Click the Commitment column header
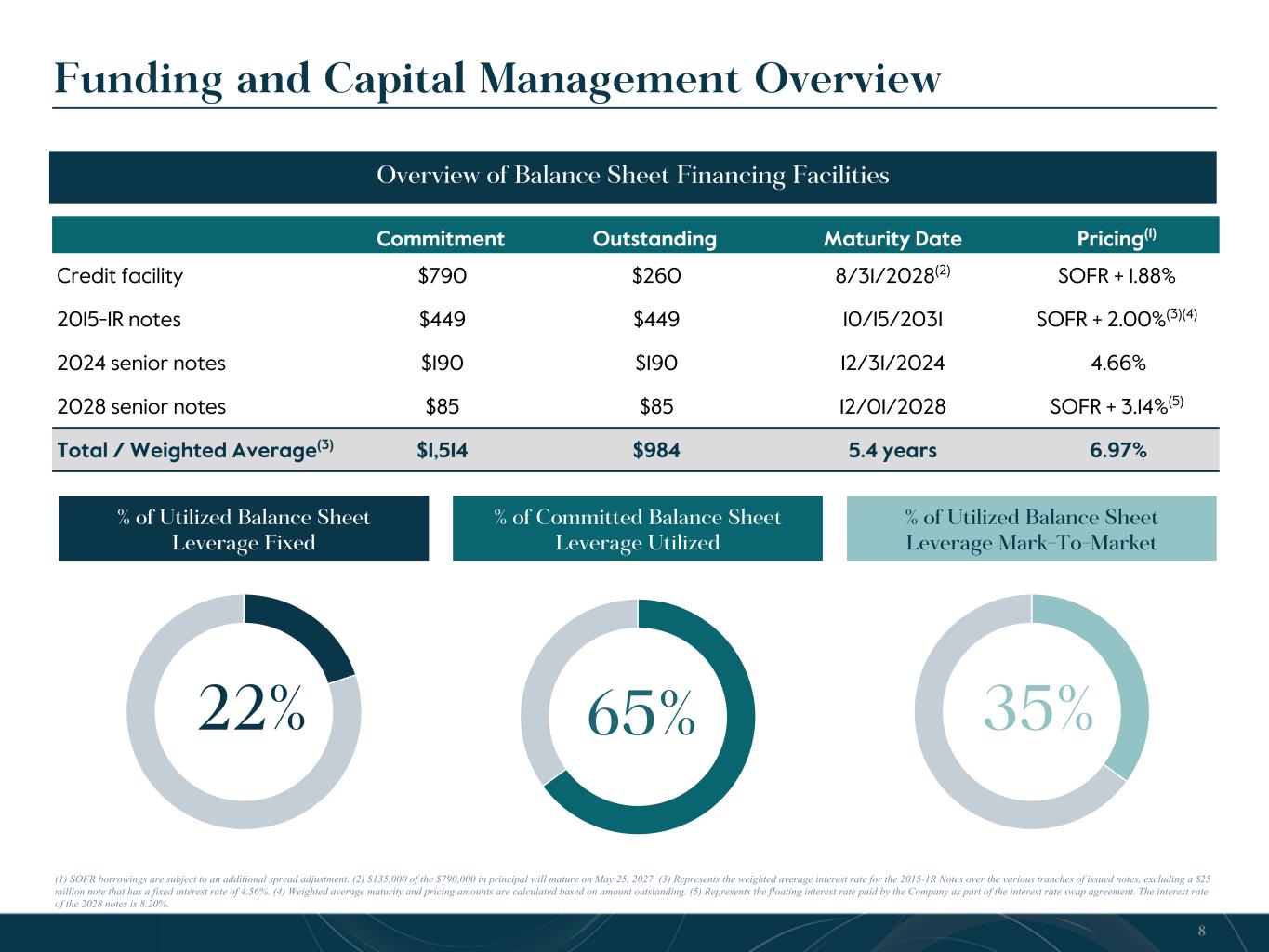The image size is (1269, 952). click(x=441, y=239)
